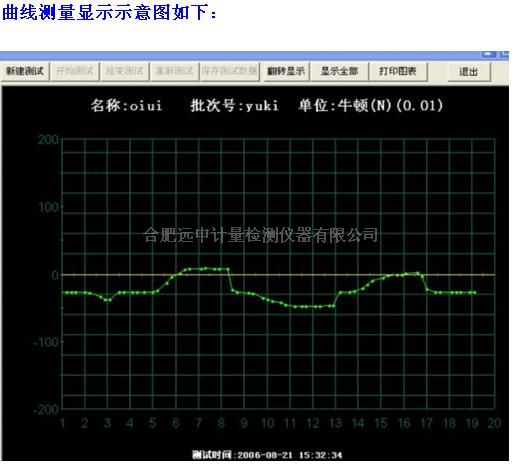Screen dimensions: 518x476
Task: Click the 新建测试 (new test) button
Action: pyautogui.click(x=25, y=71)
